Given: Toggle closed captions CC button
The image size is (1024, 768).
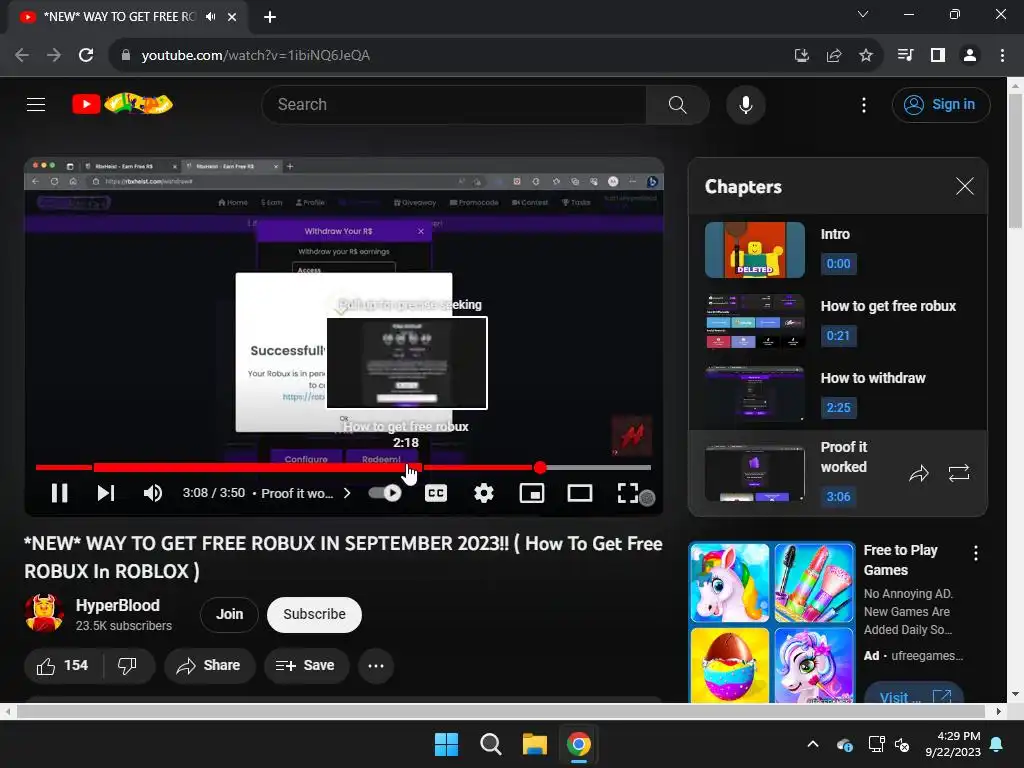Looking at the screenshot, I should [x=436, y=493].
